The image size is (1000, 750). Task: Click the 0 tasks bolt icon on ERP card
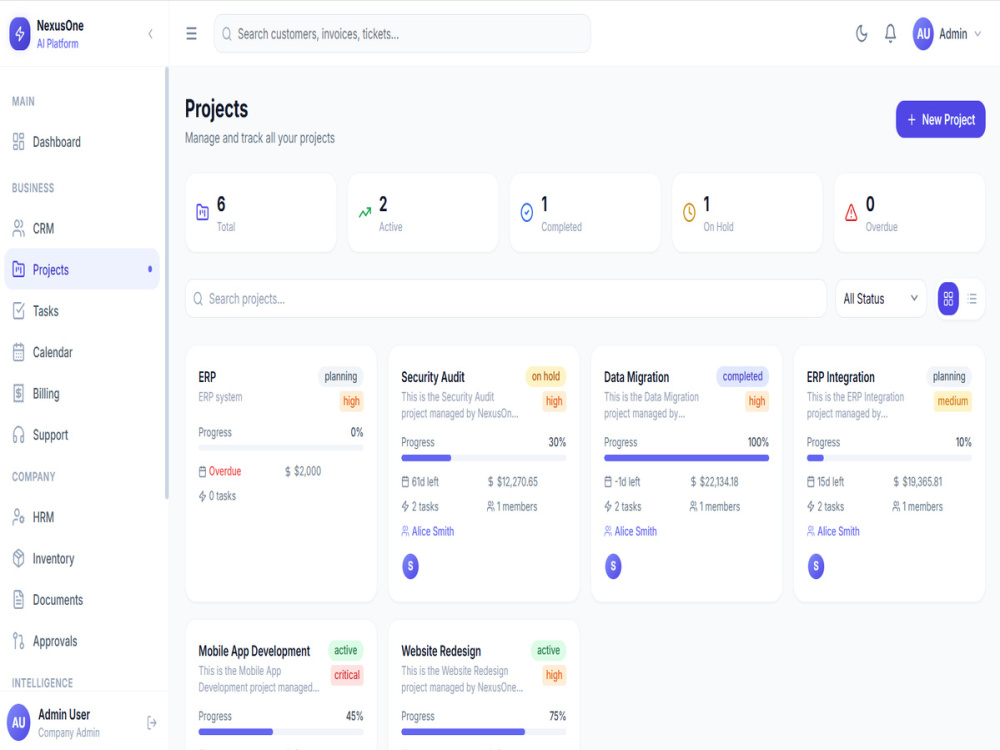click(202, 496)
